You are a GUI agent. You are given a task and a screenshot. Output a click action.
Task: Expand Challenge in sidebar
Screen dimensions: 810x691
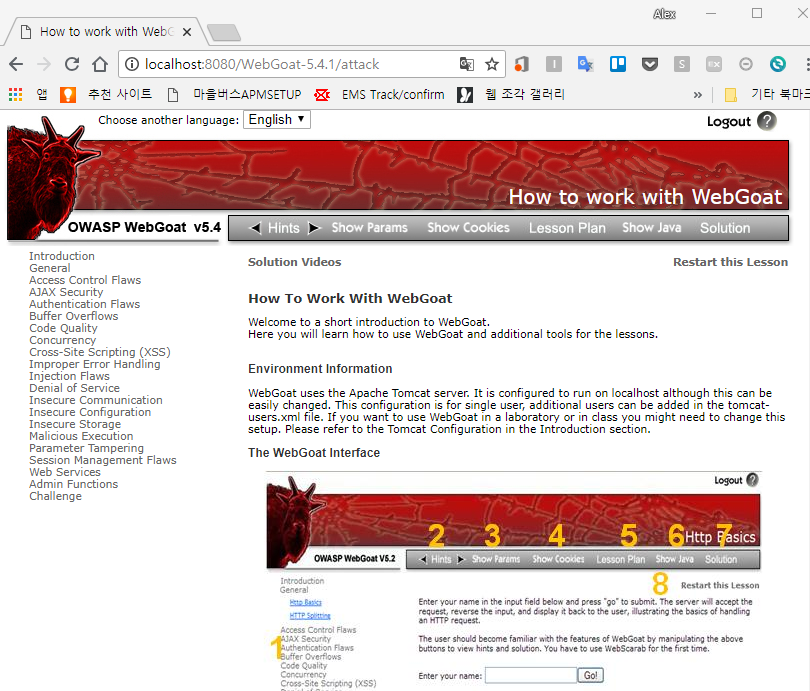coord(55,496)
